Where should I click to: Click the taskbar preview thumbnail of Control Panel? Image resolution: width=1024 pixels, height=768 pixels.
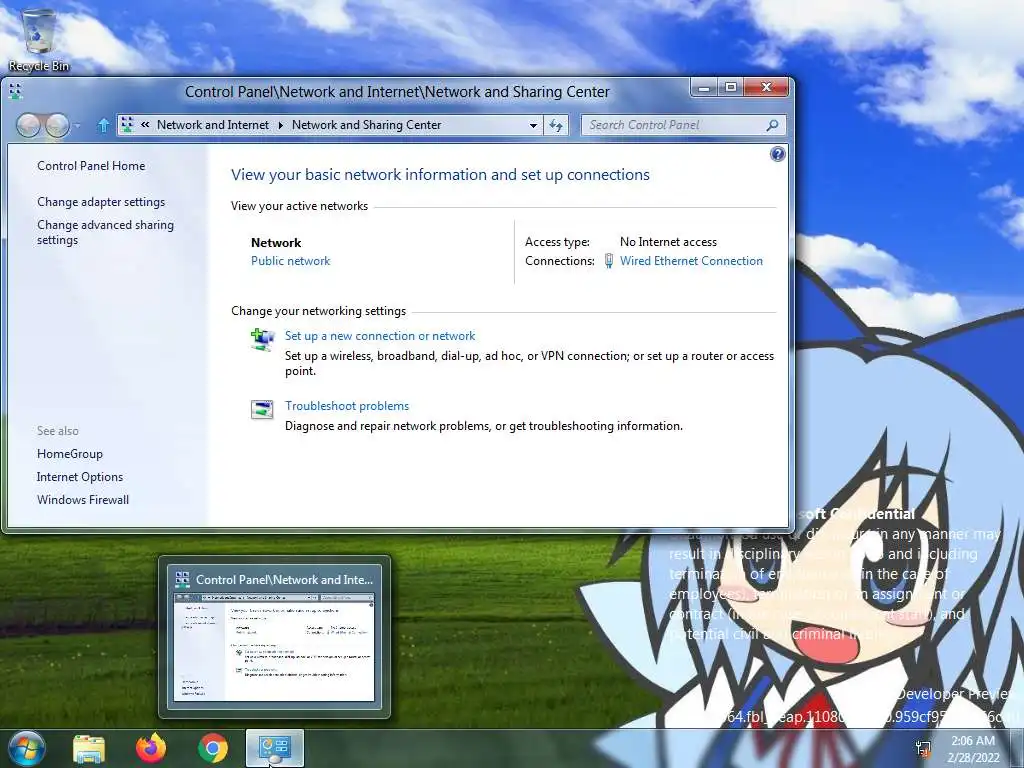[x=274, y=647]
